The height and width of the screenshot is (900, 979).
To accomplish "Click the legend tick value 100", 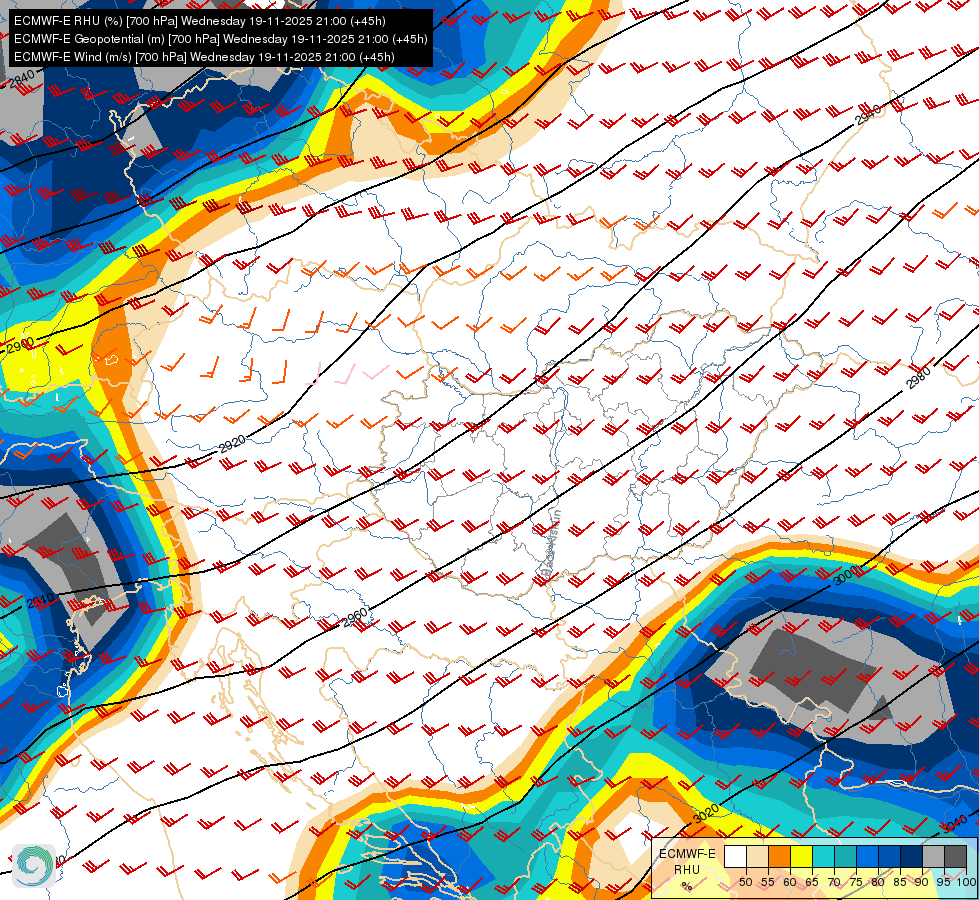I will (x=966, y=882).
